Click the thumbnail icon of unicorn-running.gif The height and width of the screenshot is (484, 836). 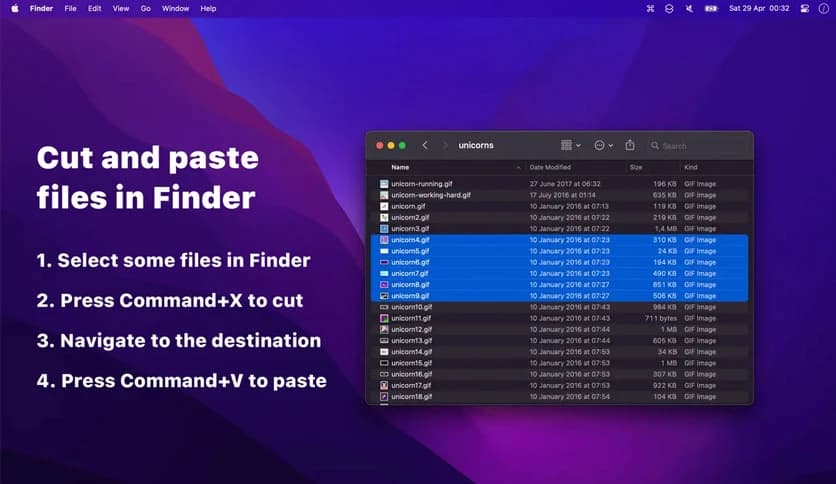pos(384,184)
